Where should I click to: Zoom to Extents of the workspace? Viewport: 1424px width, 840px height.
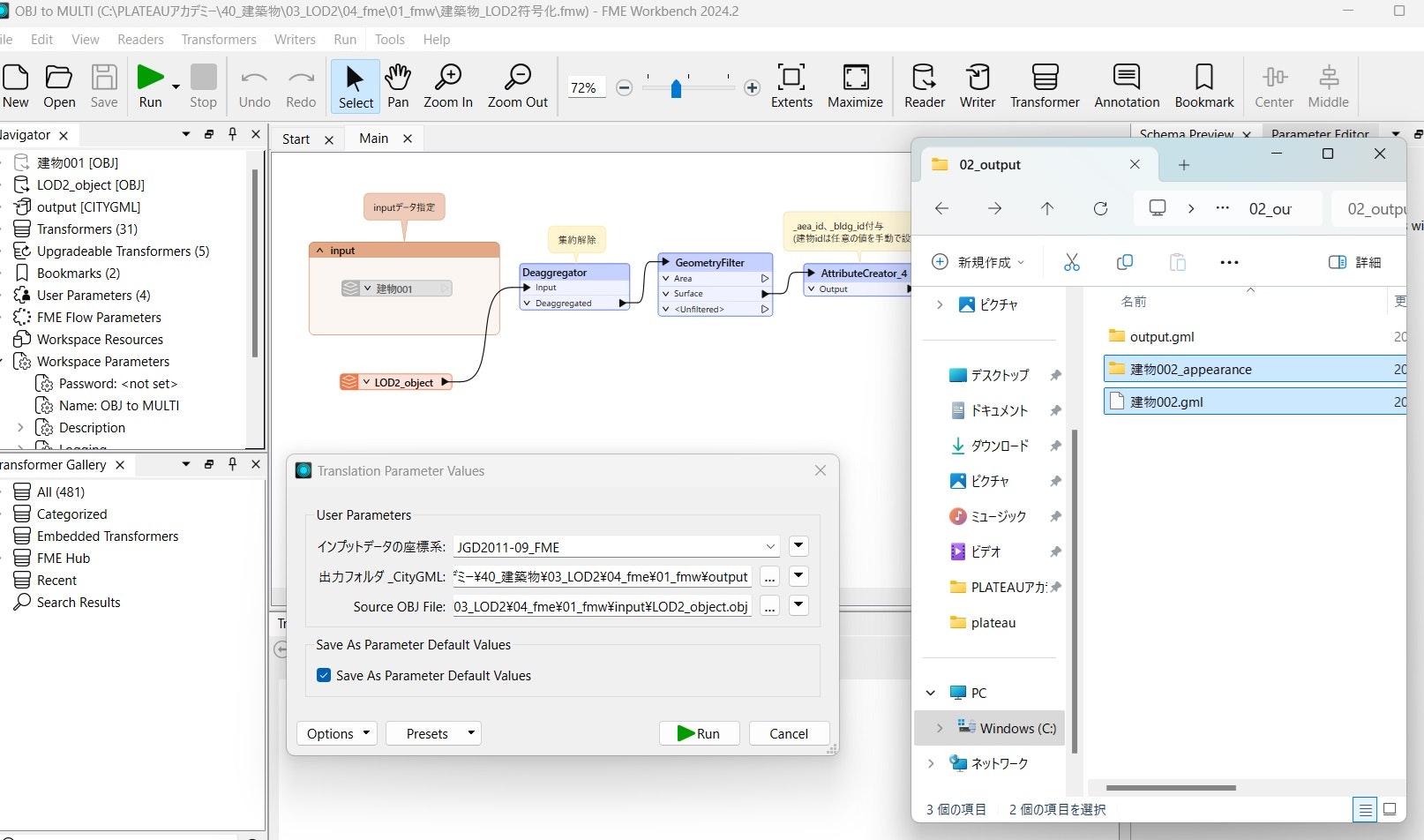point(791,86)
